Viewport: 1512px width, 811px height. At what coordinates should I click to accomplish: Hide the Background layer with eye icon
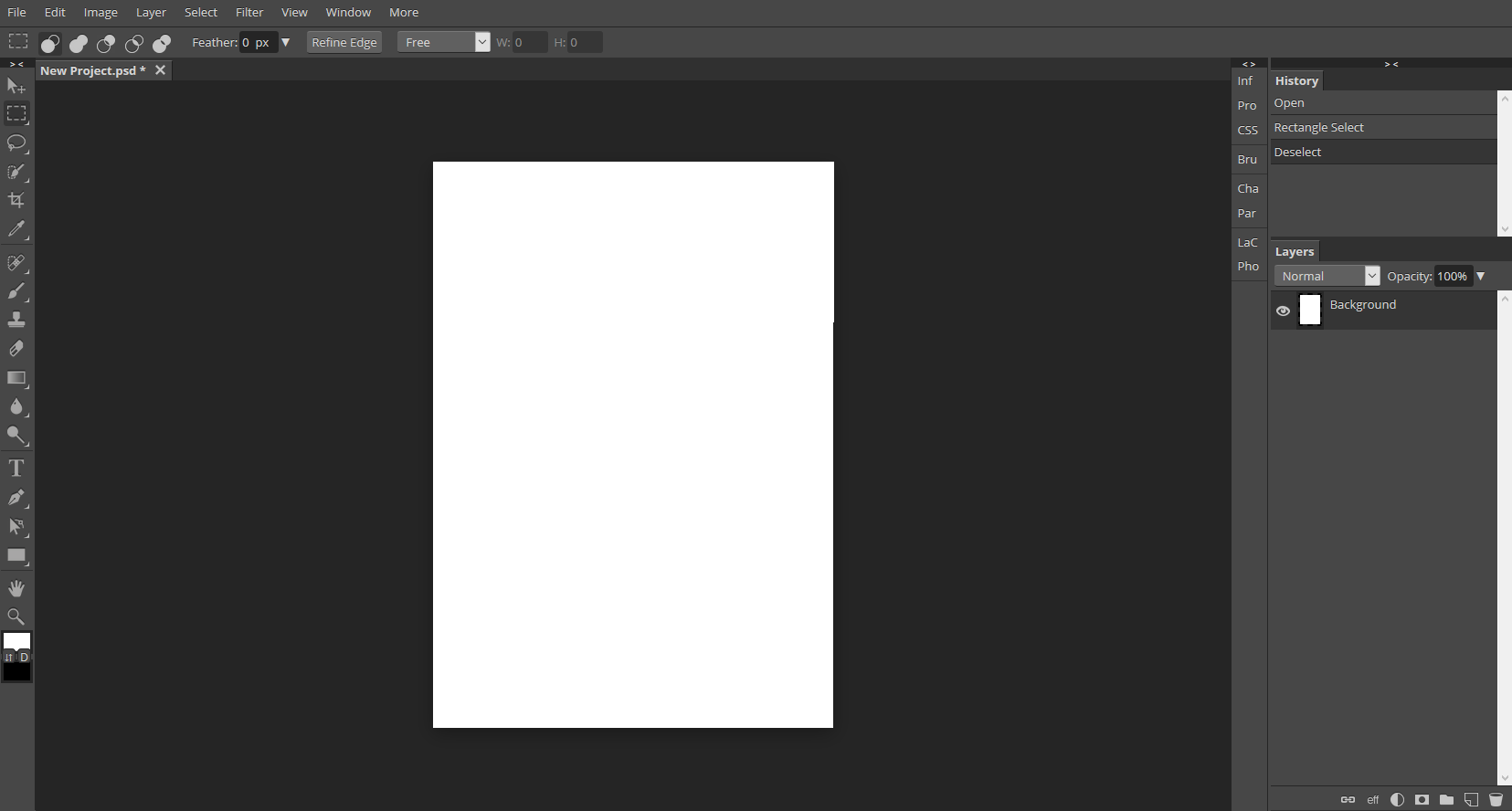click(1283, 311)
